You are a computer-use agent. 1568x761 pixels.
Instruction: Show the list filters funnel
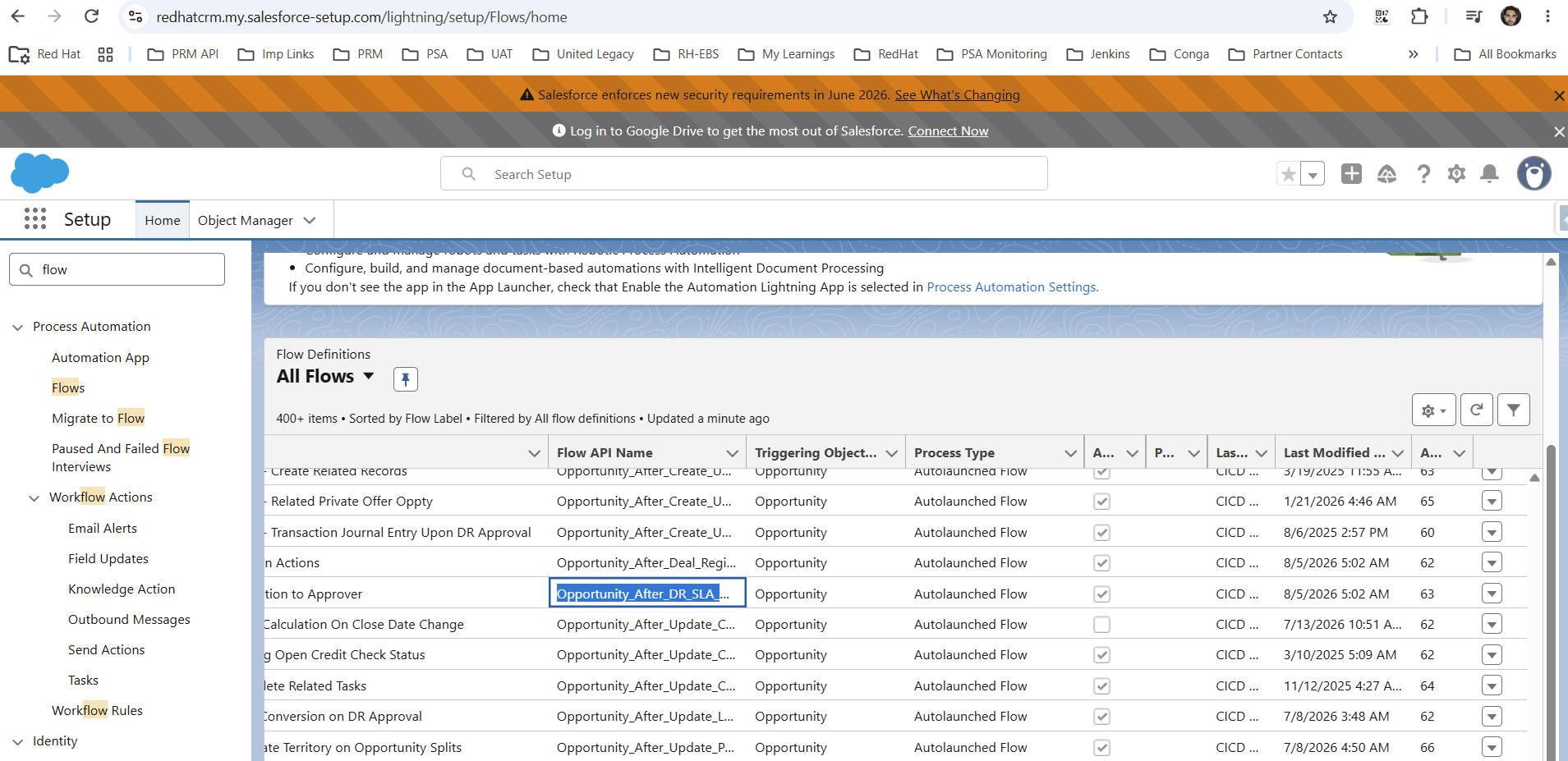(x=1513, y=410)
